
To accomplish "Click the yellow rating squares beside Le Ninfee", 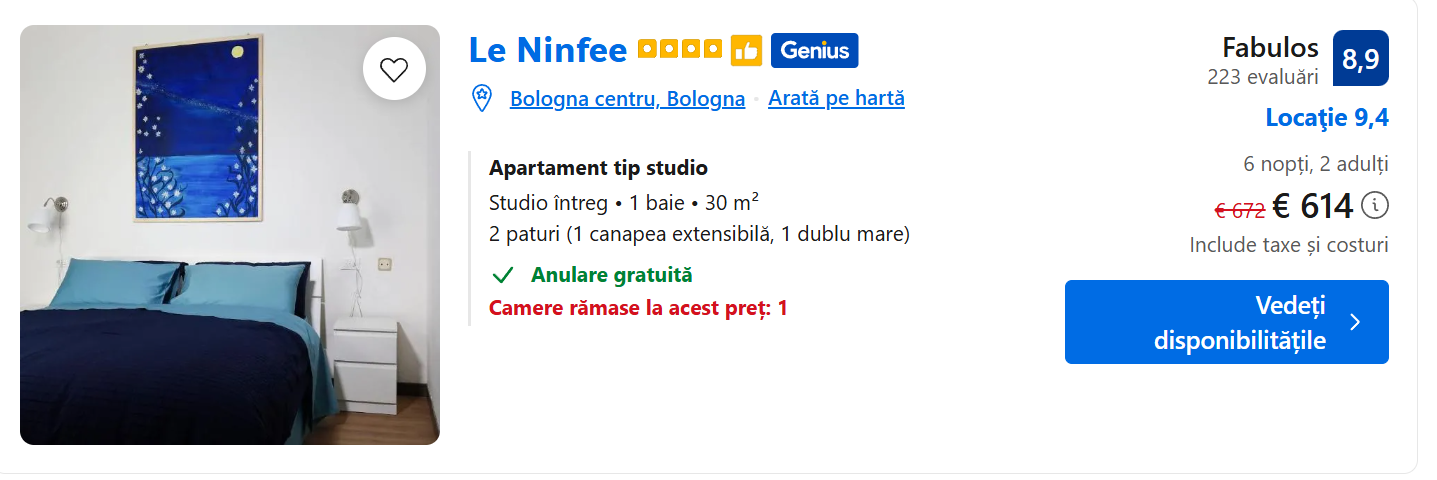I will click(x=680, y=49).
